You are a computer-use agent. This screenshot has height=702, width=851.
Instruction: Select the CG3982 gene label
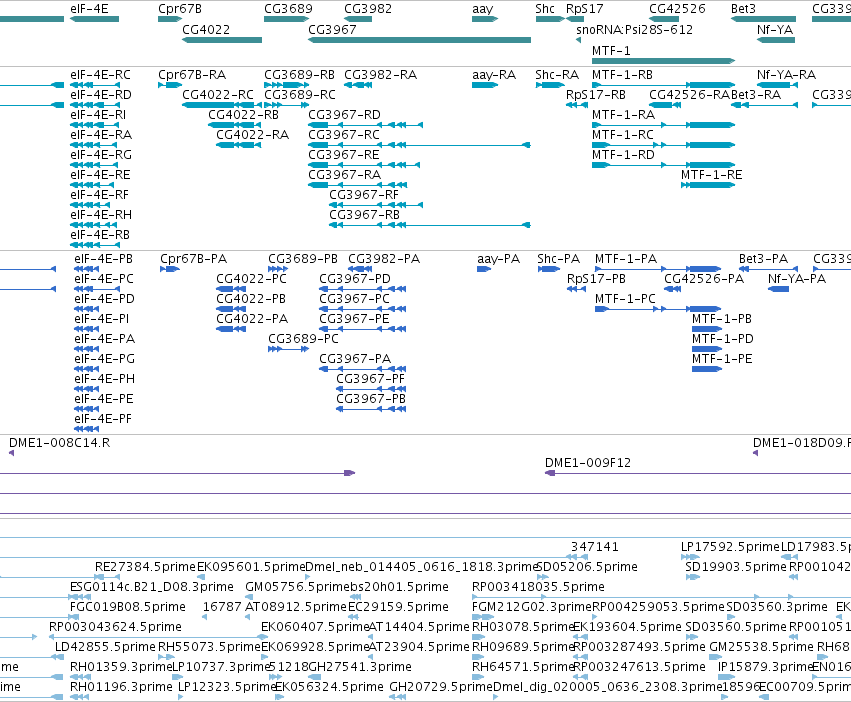[x=368, y=9]
